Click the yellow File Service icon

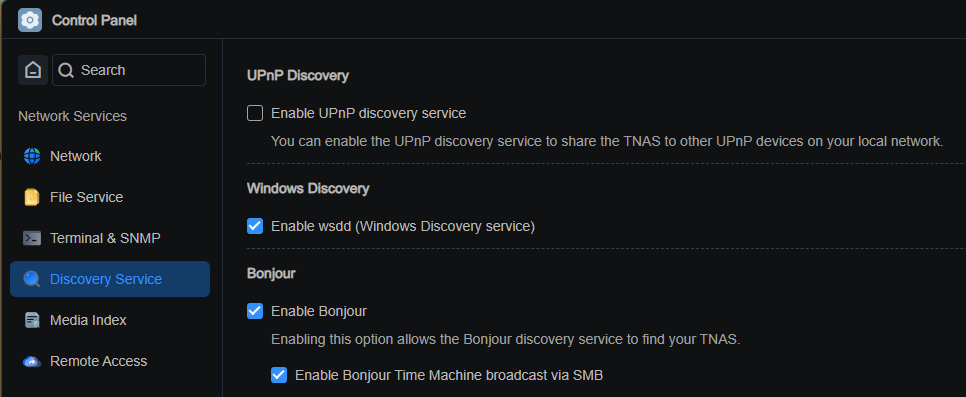point(31,197)
